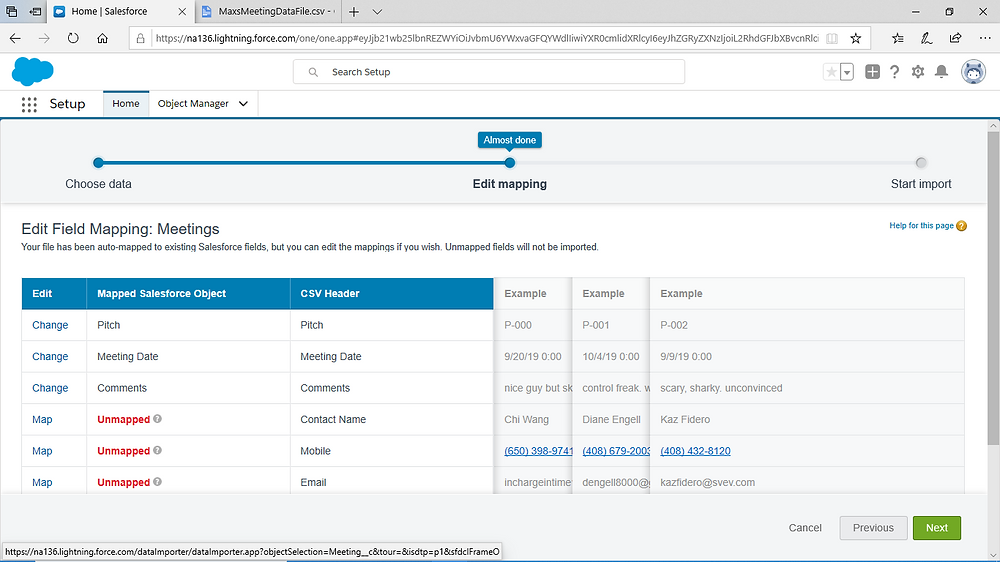Click the padlock site info icon
The width and height of the screenshot is (1000, 562).
tap(140, 38)
